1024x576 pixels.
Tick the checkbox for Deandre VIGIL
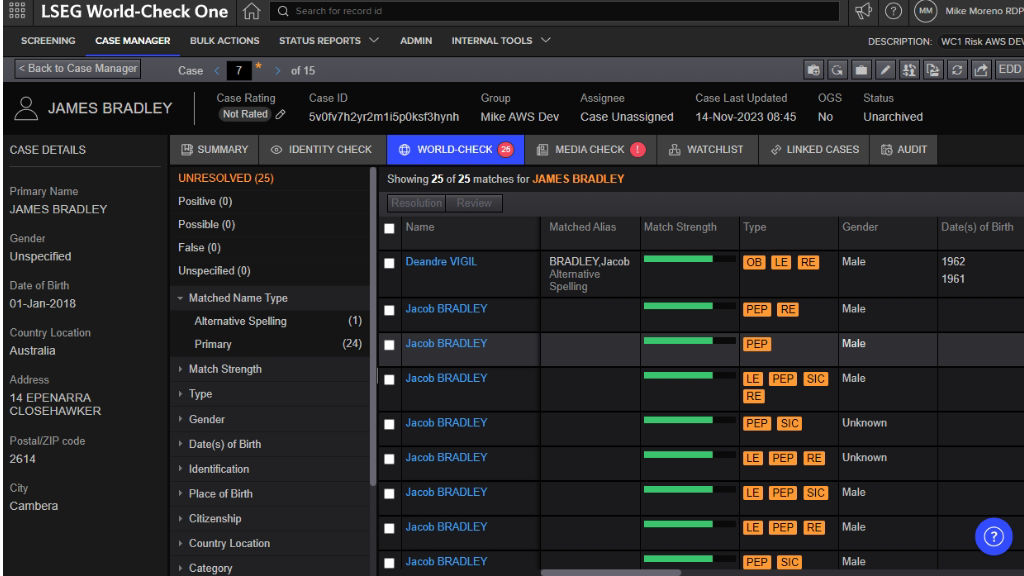(x=389, y=262)
